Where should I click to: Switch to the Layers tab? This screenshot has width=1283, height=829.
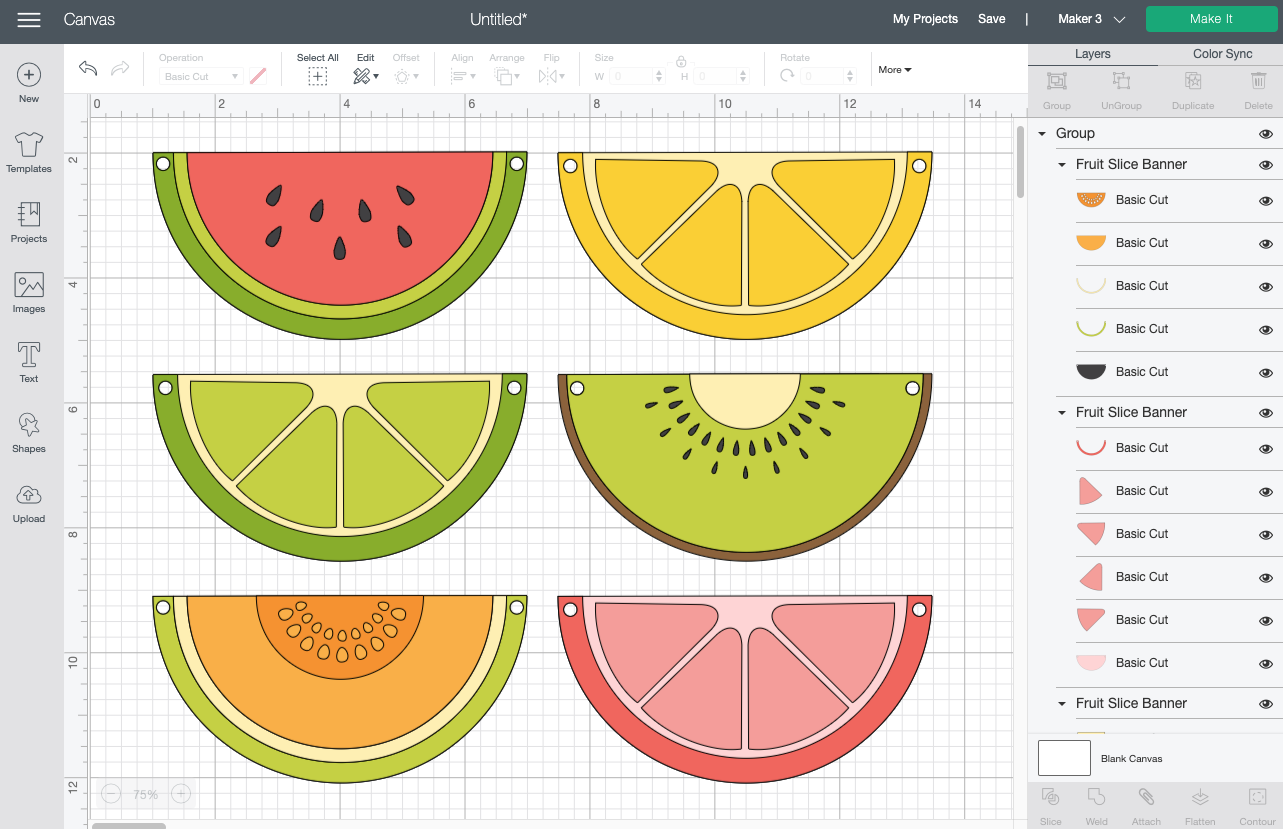(1093, 54)
